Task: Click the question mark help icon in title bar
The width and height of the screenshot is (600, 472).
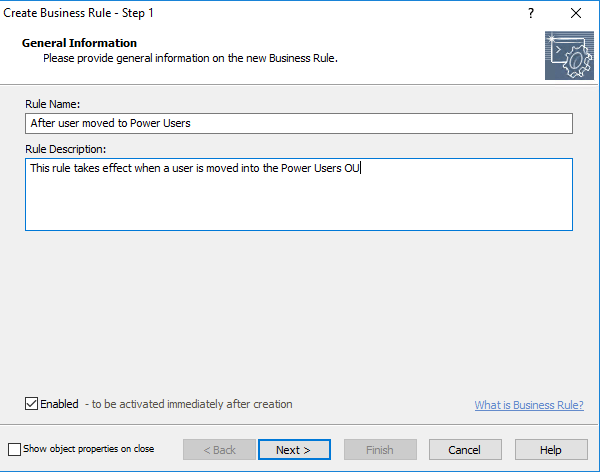Action: click(531, 13)
